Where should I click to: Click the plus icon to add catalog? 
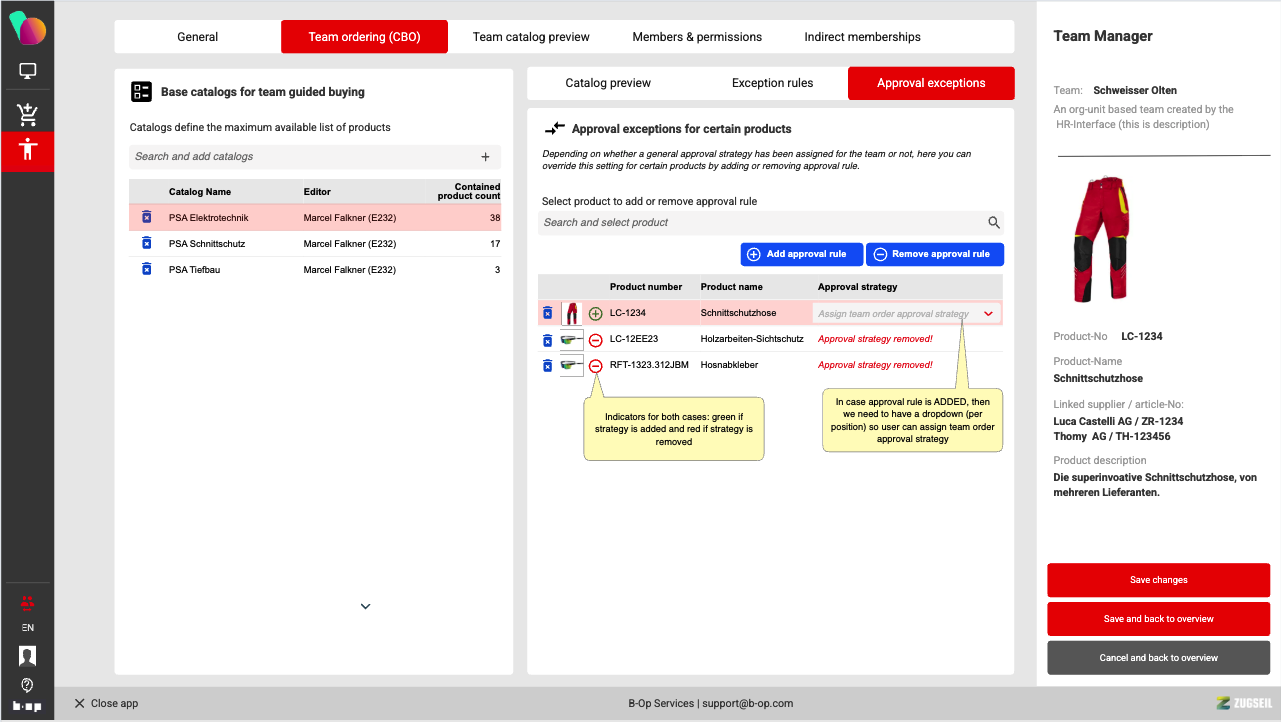tap(485, 157)
